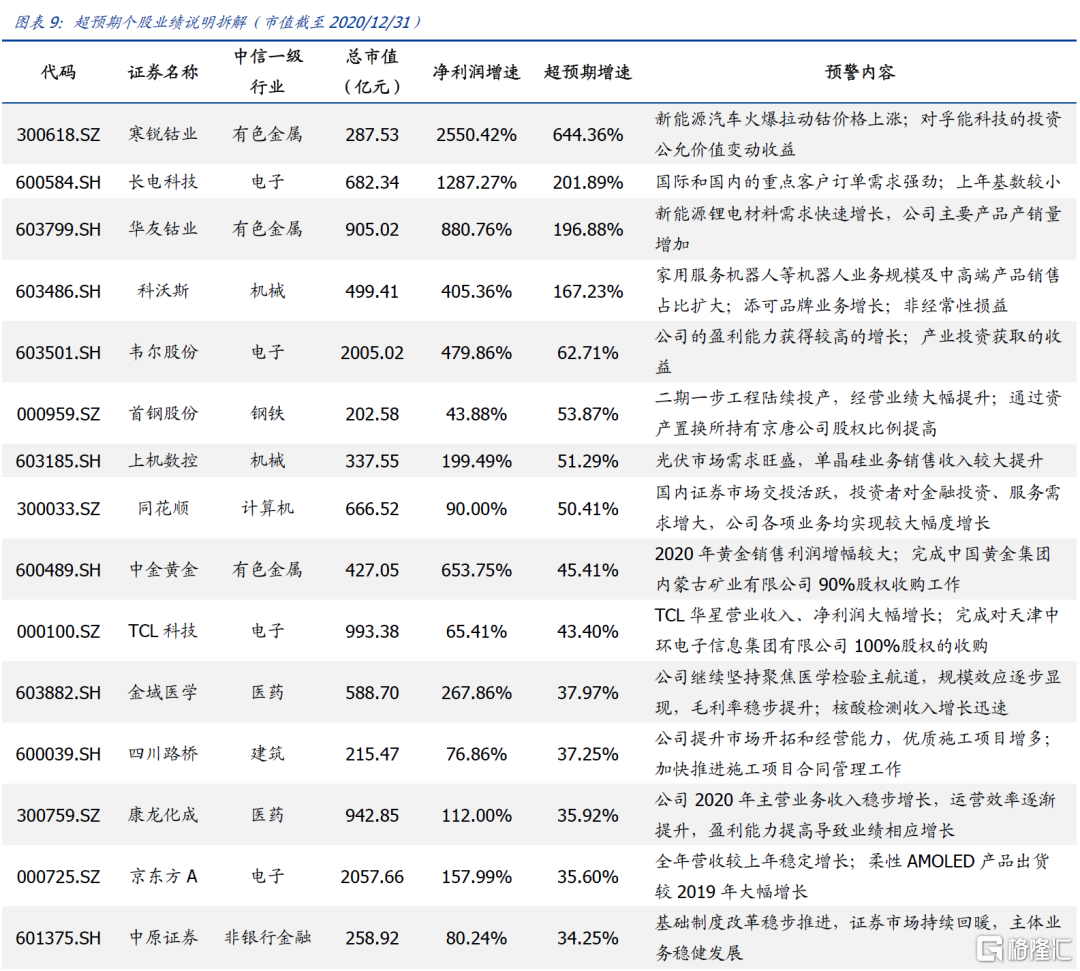Click the security name 华友钴业
Viewport: 1080px width, 971px height.
163,229
